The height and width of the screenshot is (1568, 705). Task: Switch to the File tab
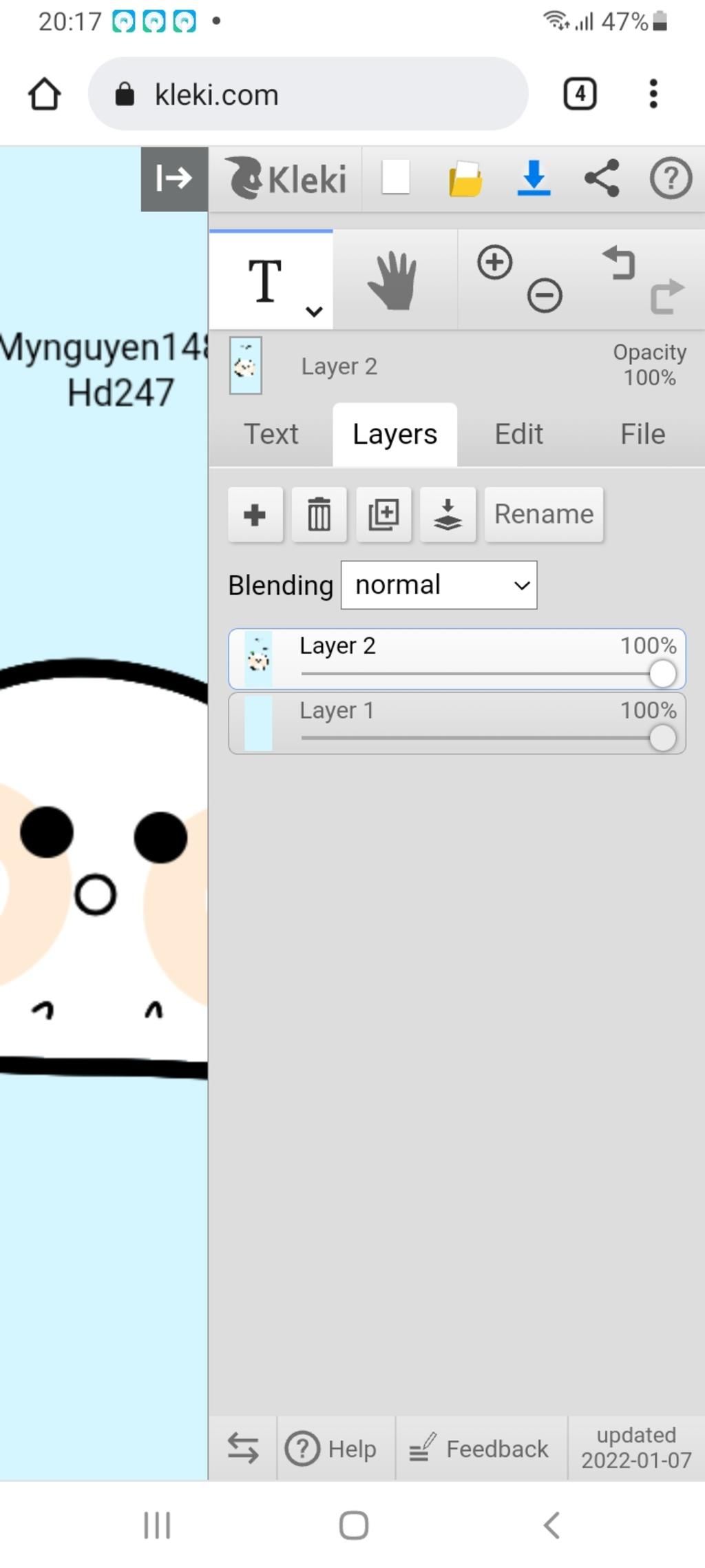[x=643, y=434]
